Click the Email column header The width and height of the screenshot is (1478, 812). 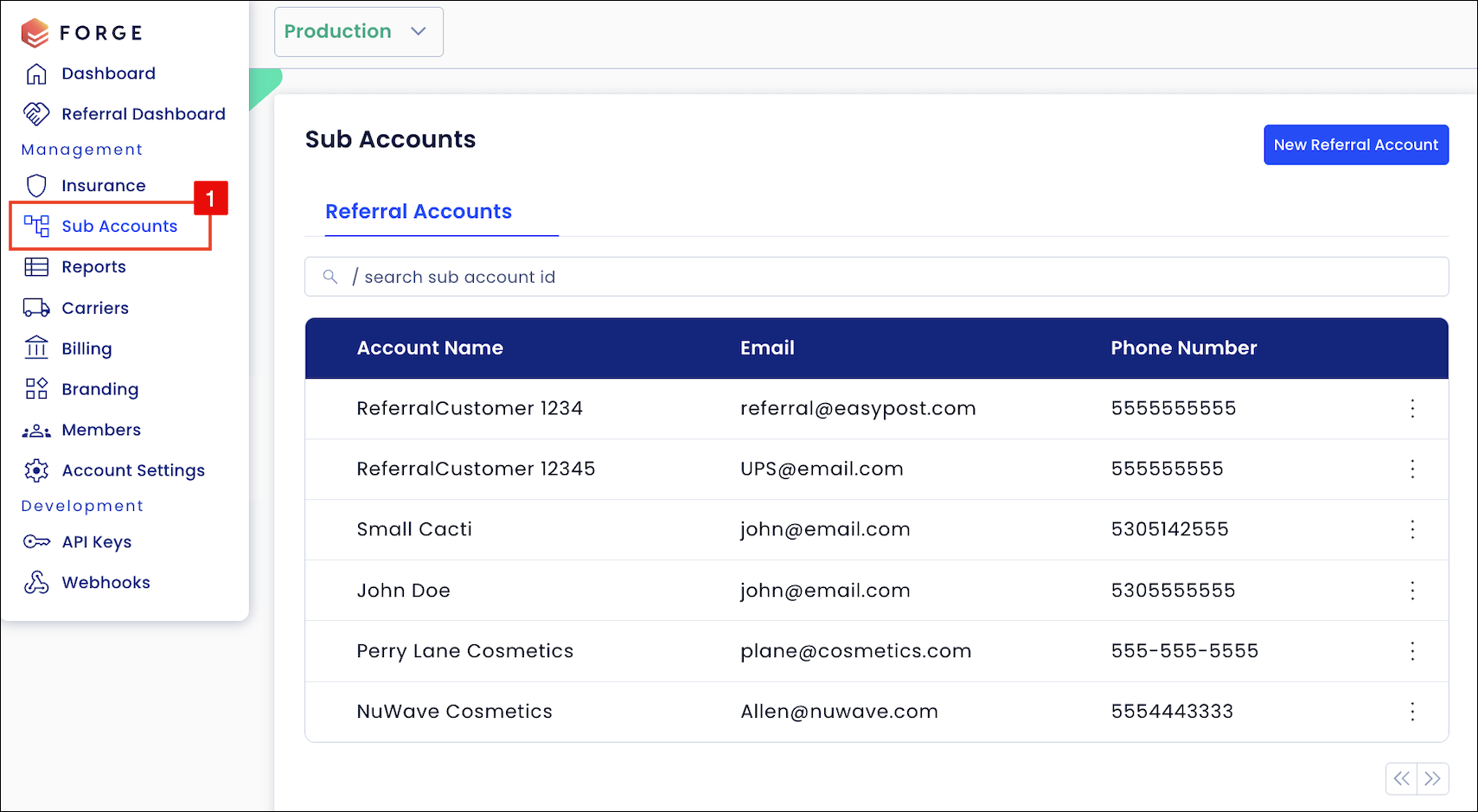click(x=767, y=348)
